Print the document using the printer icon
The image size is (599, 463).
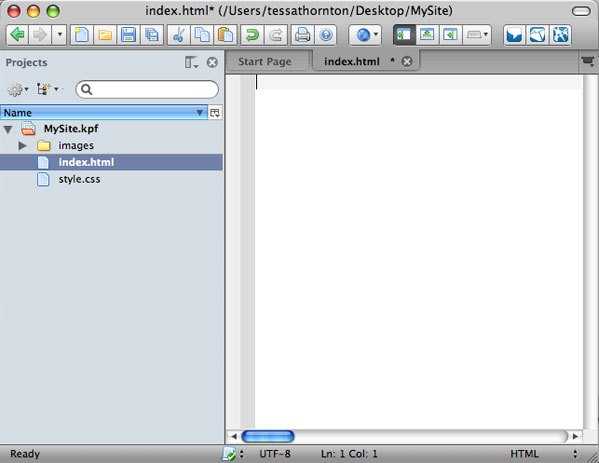302,35
